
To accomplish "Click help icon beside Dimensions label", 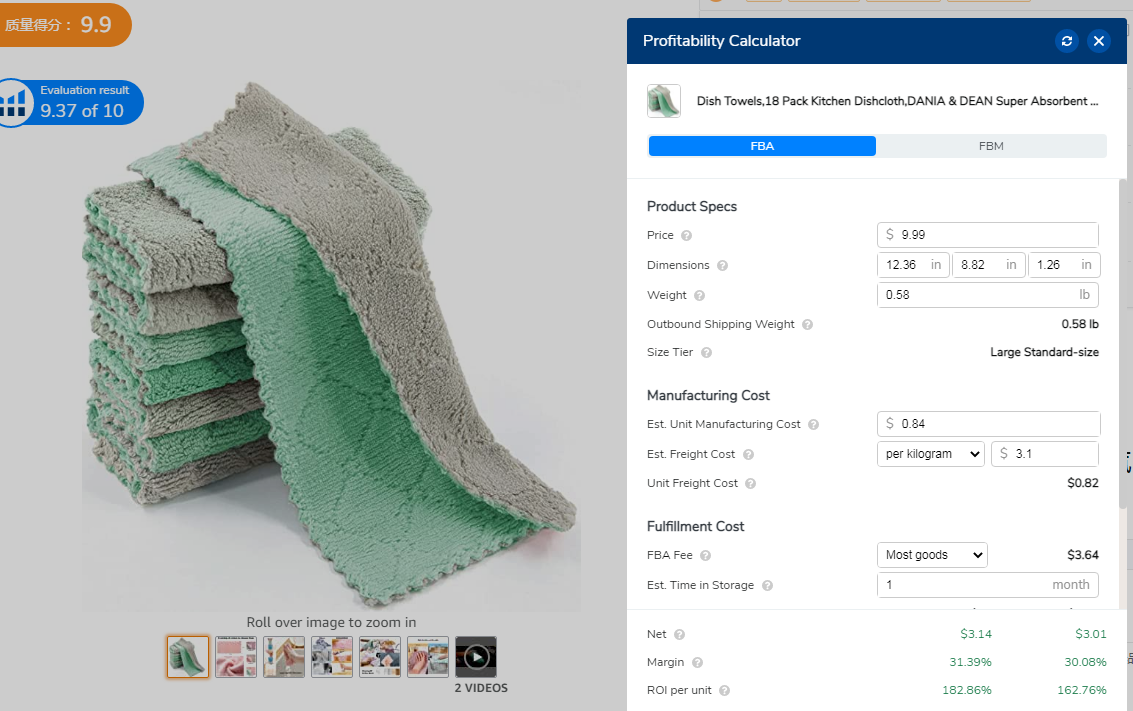I will pos(722,266).
